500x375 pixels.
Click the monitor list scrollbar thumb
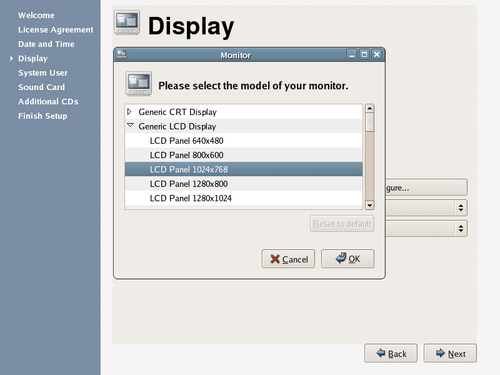coord(369,122)
